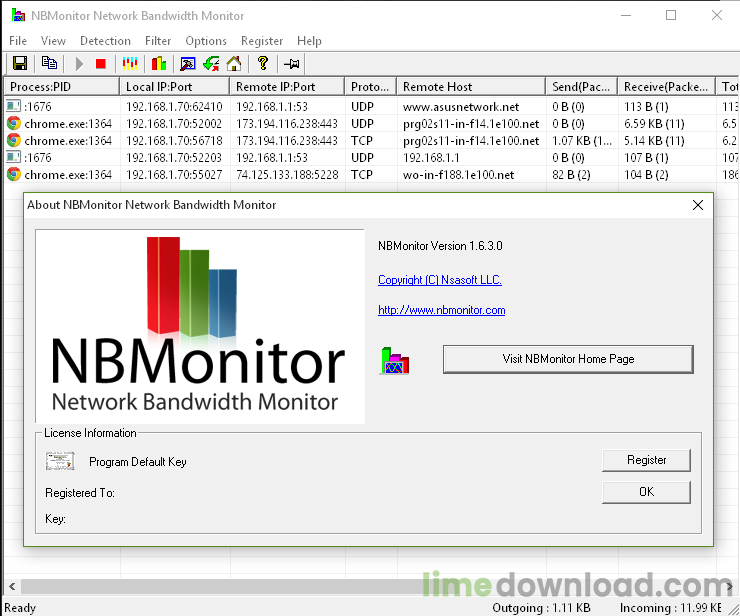Click process icon in the 192.168.1.70:52203 row

click(14, 157)
